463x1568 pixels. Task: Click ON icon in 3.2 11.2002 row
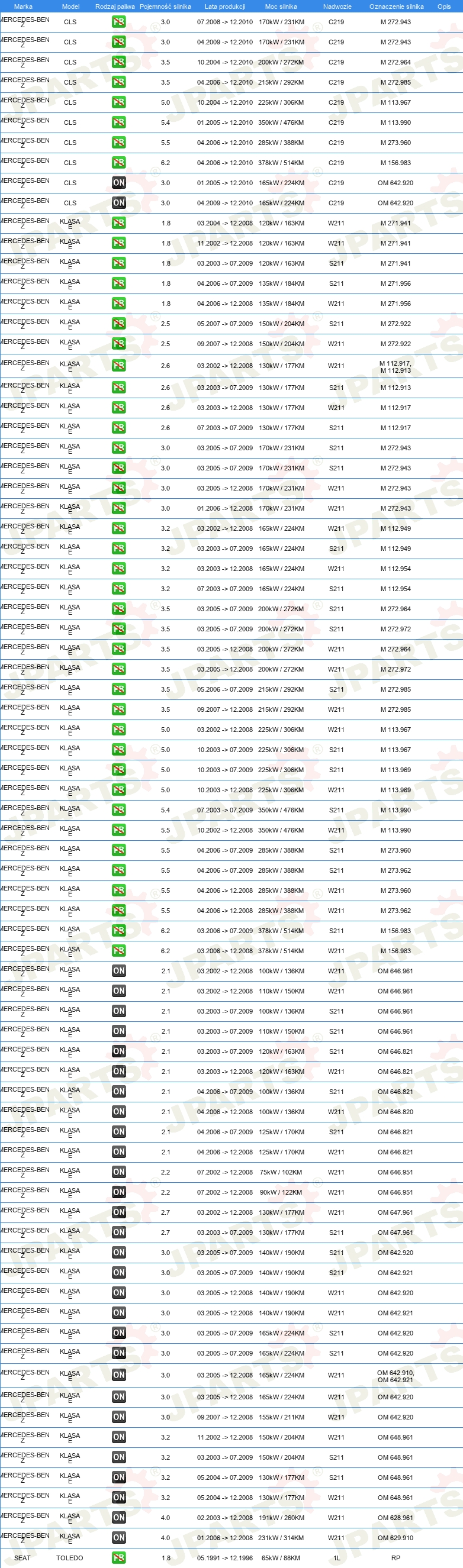point(119,1437)
